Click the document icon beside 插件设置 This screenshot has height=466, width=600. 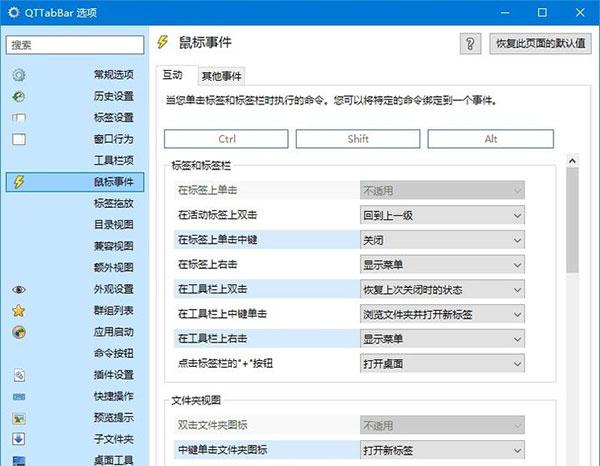19,375
